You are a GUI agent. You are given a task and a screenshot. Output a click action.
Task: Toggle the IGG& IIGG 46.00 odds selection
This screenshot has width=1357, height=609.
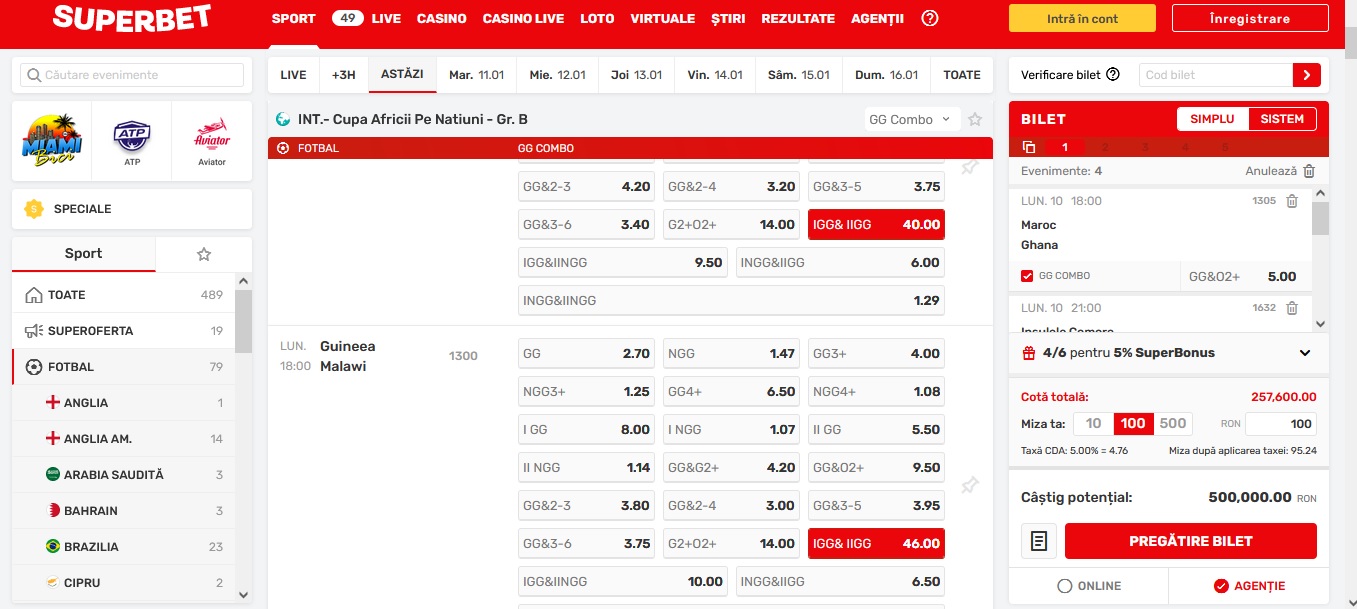(876, 544)
